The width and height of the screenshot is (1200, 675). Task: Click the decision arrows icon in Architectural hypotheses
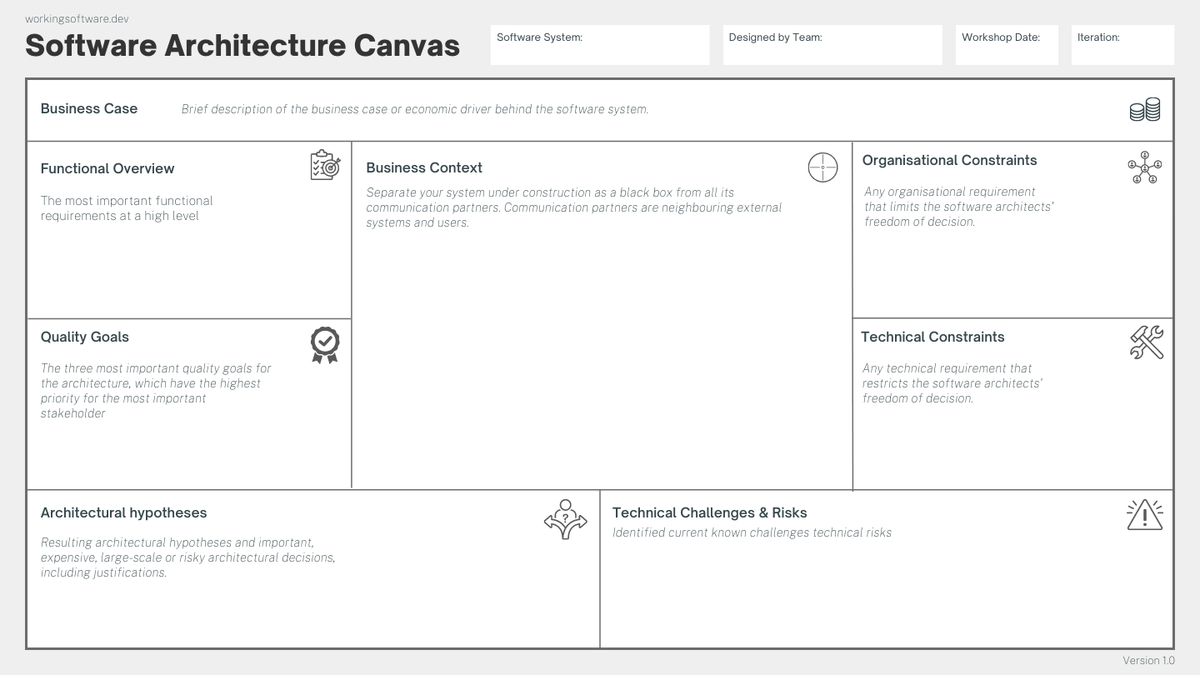pyautogui.click(x=565, y=520)
